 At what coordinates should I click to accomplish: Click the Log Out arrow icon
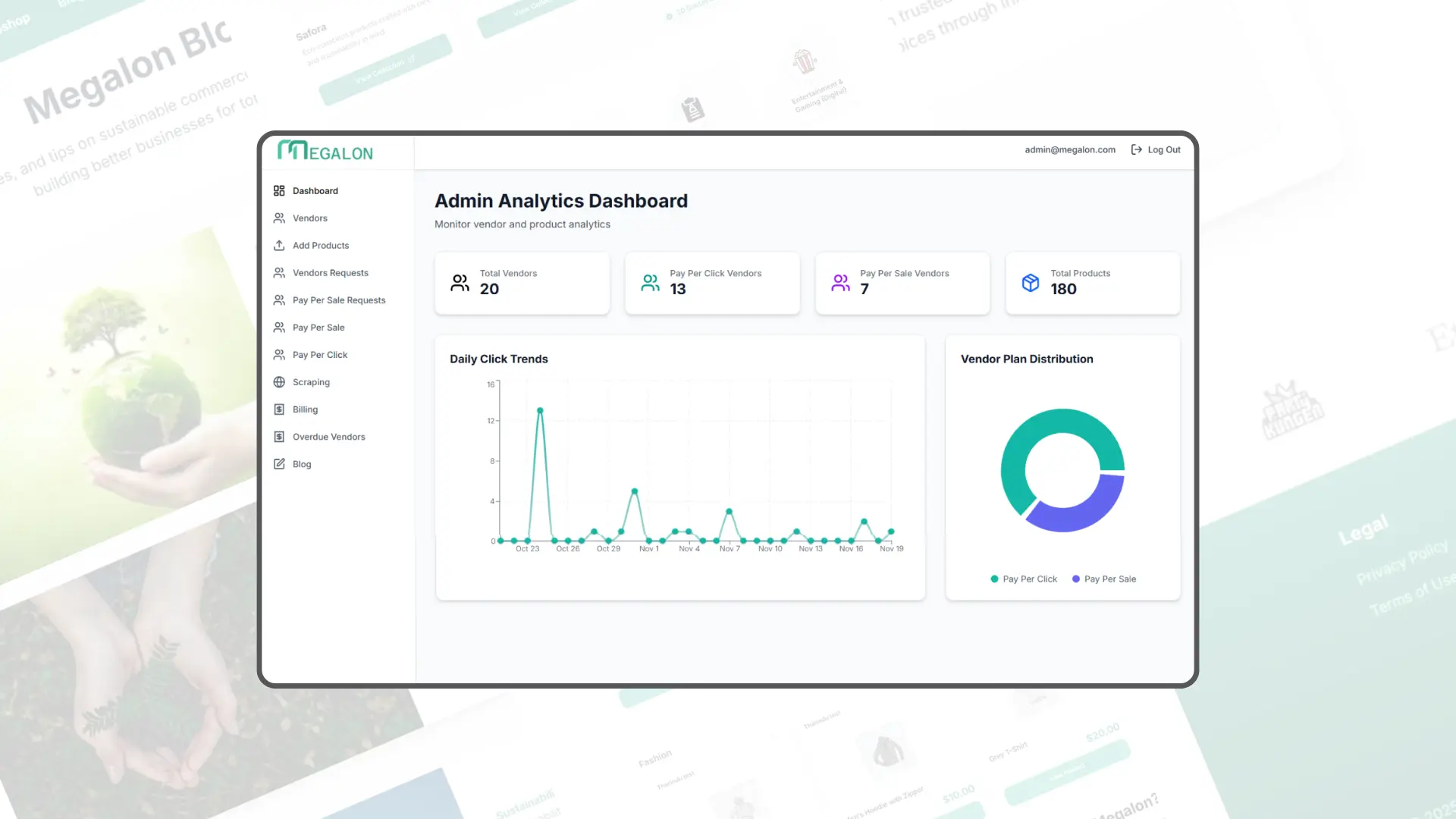(x=1136, y=149)
